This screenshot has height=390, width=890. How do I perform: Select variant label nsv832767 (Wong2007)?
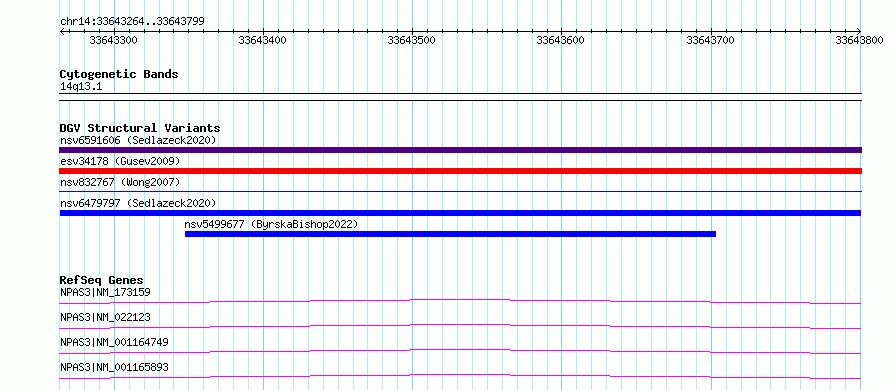click(x=120, y=182)
